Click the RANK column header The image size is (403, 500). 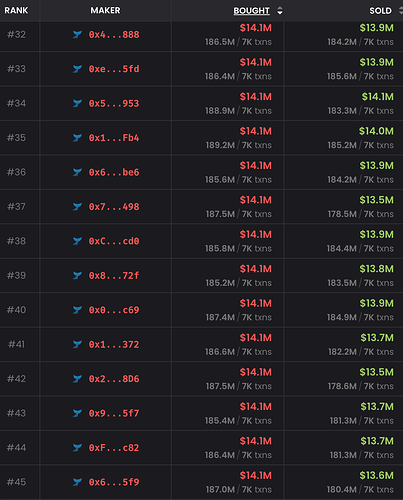[16, 10]
